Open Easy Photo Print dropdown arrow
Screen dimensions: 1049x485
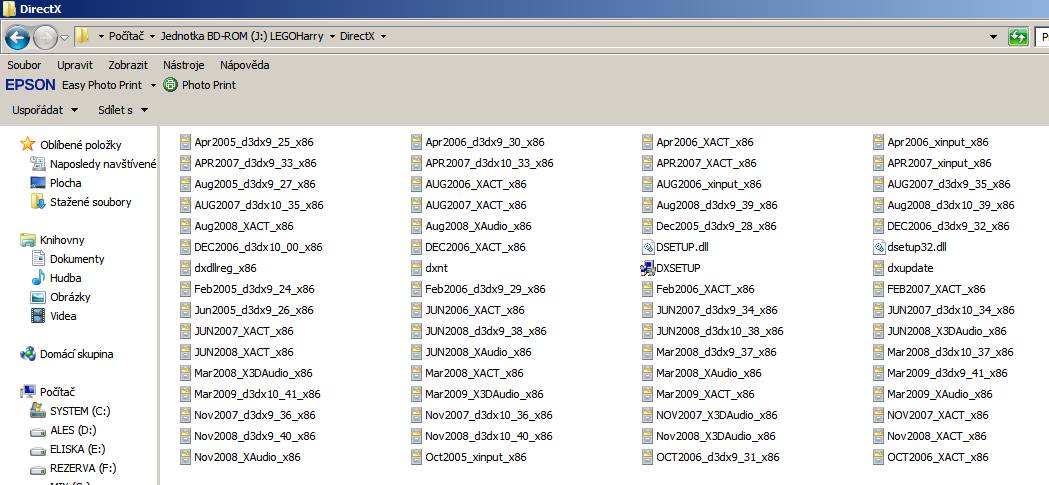click(x=153, y=86)
